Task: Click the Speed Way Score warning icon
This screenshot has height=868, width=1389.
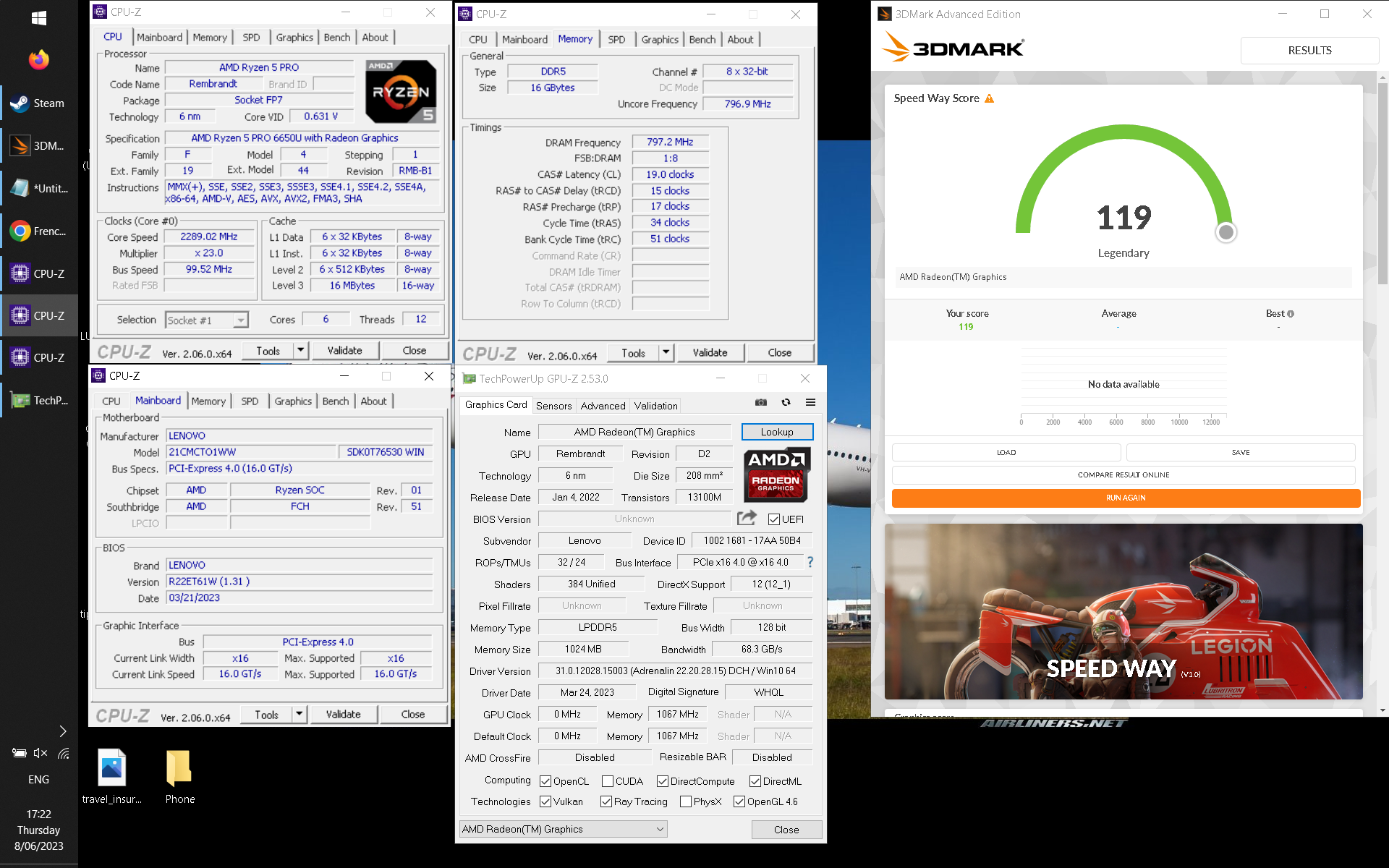Action: [989, 98]
